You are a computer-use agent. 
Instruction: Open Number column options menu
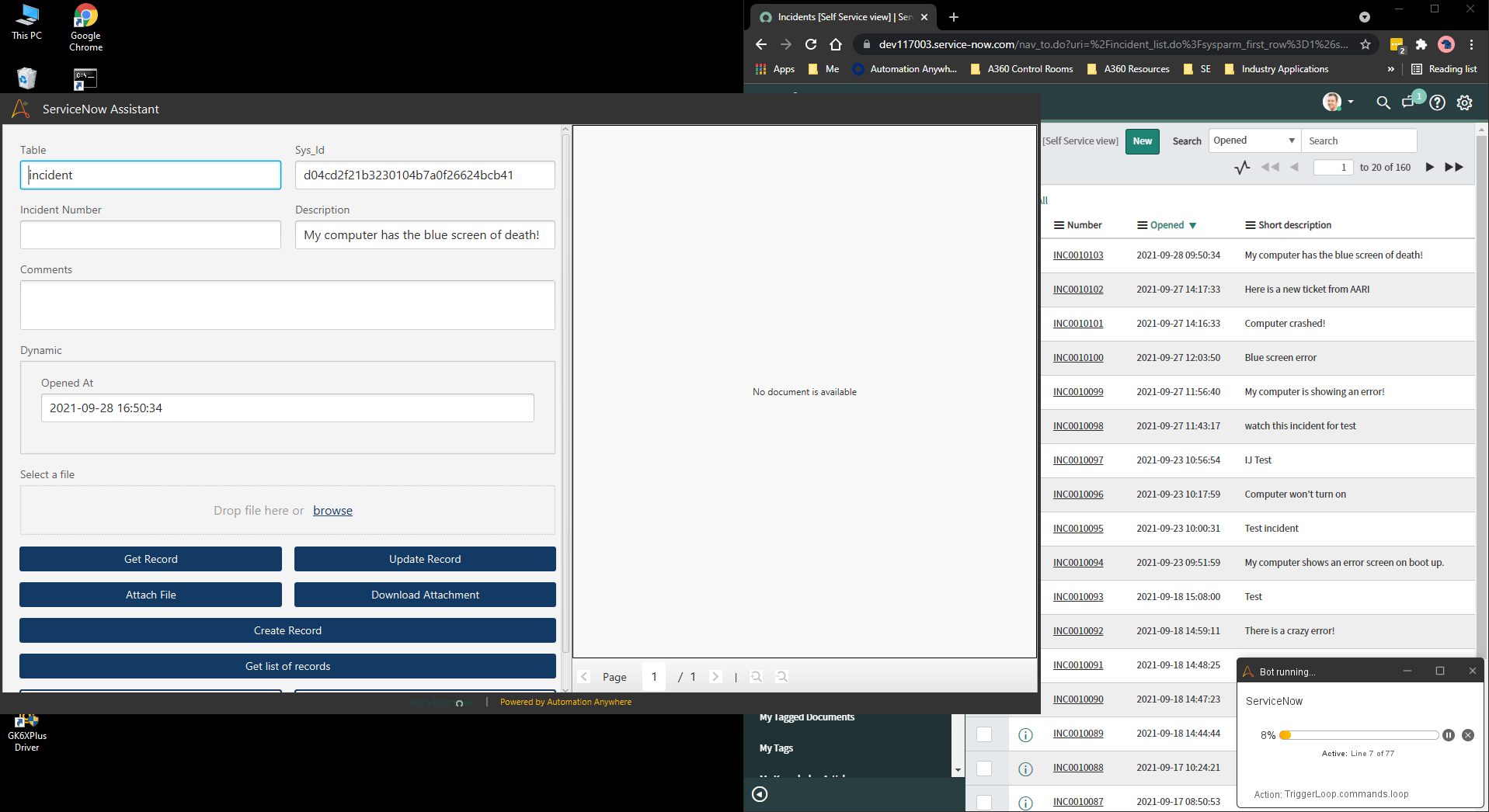1059,225
